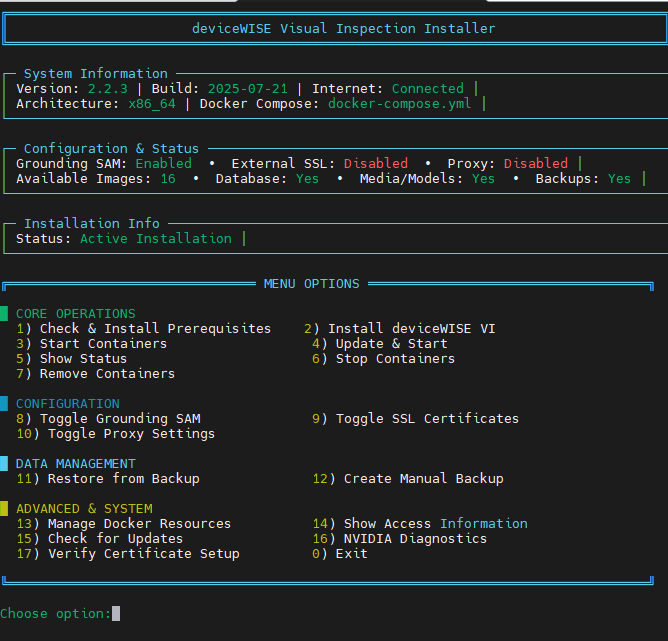The width and height of the screenshot is (668, 641).
Task: Select Remove Containers option
Action: pyautogui.click(x=95, y=374)
